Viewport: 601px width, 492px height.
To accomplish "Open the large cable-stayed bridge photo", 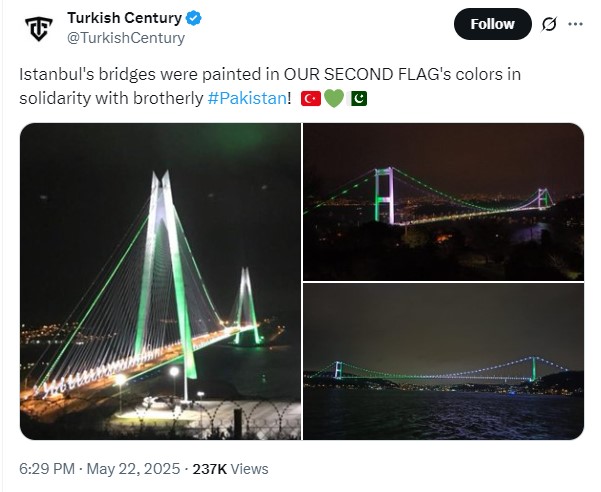I will point(160,281).
